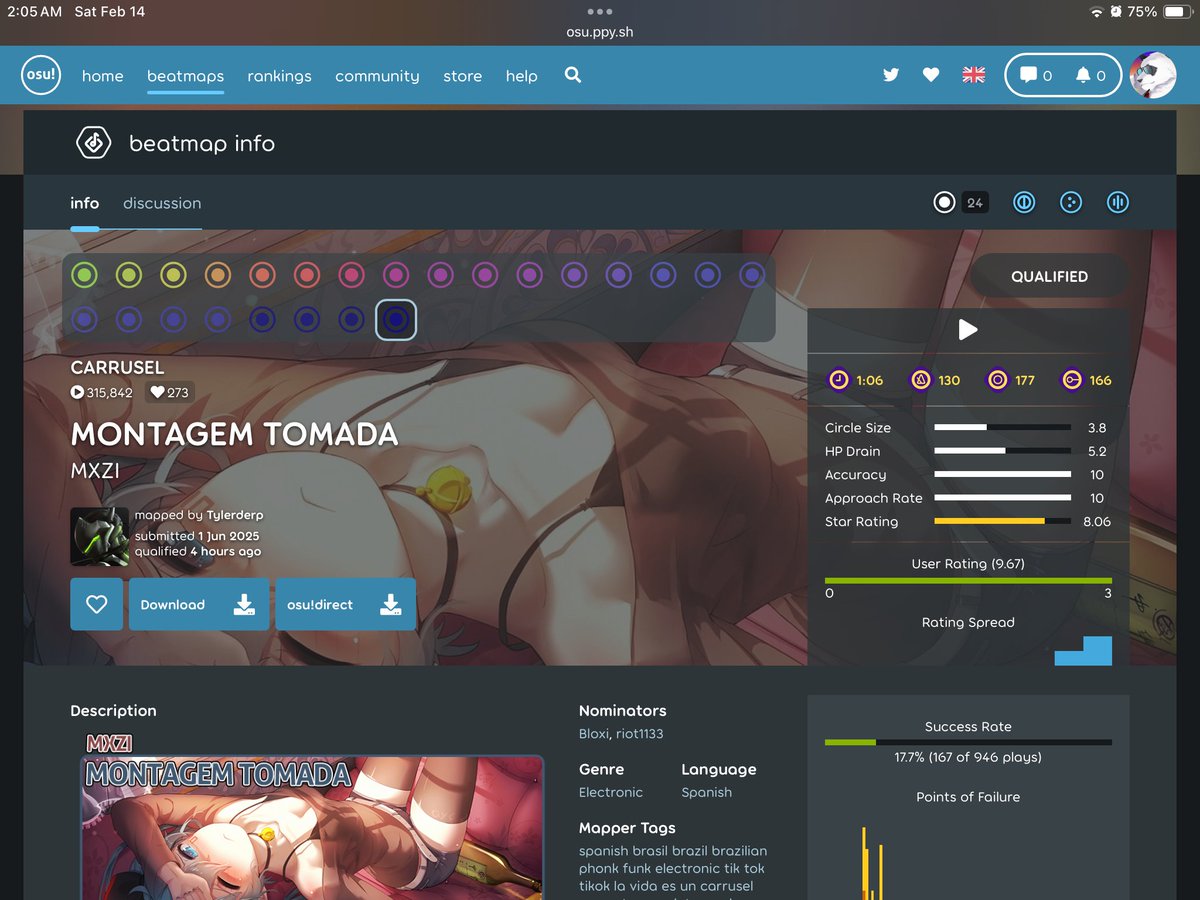Tap the Wi-Fi status icon

1097,12
